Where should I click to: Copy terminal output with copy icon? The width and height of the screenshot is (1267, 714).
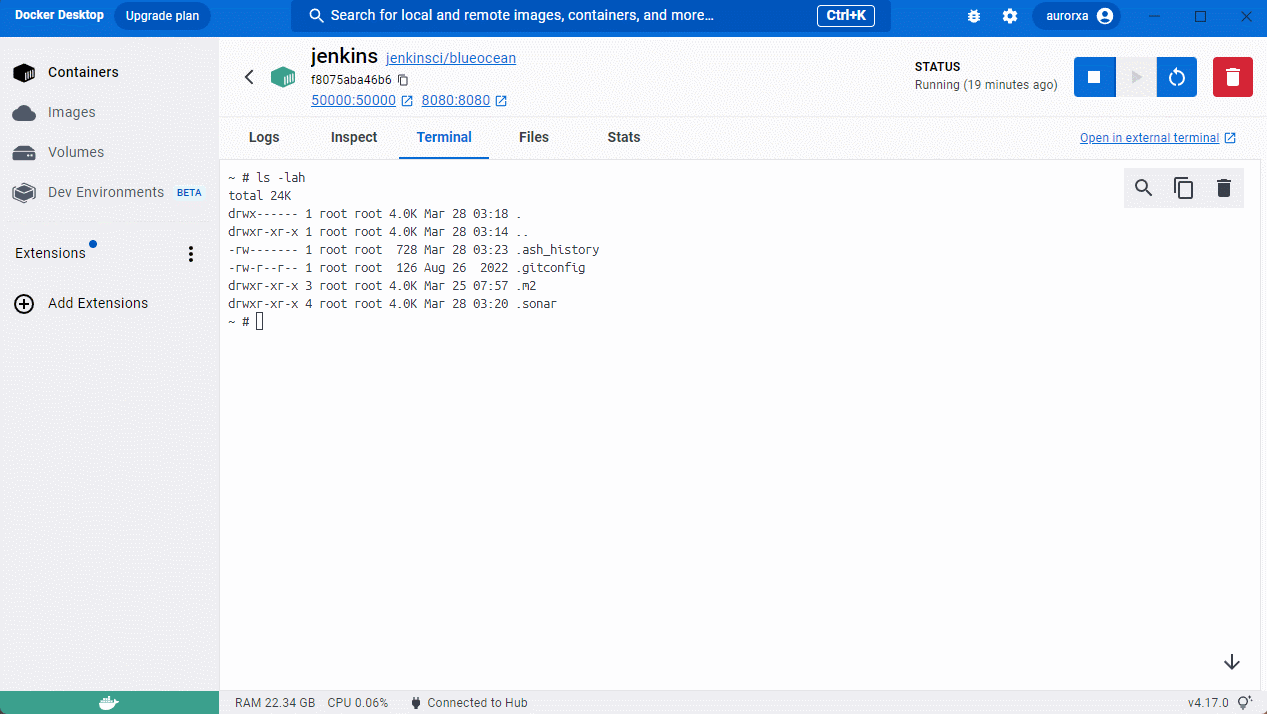pos(1184,188)
